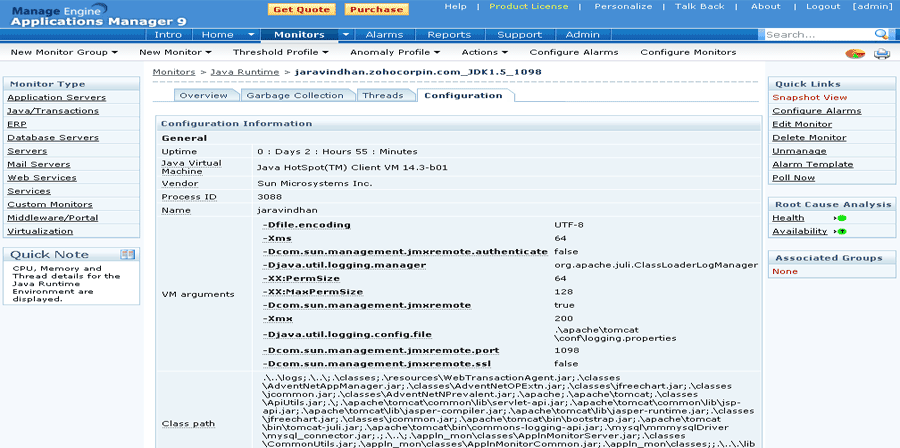Click the -Xmx VM argument label
900x448 pixels.
(x=277, y=319)
